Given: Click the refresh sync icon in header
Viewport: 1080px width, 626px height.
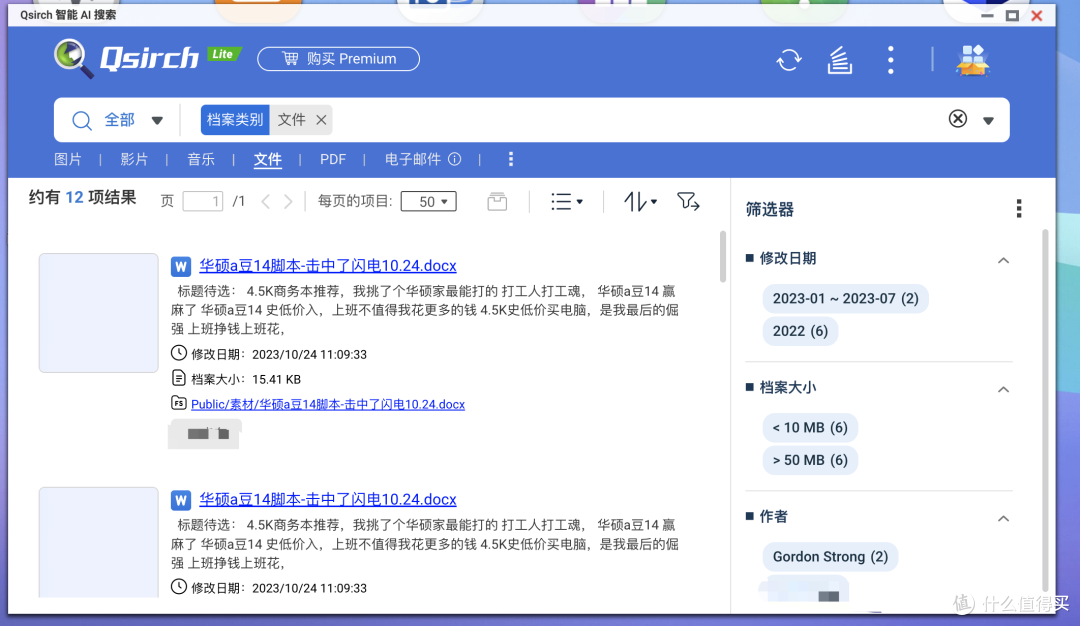Looking at the screenshot, I should coord(789,60).
